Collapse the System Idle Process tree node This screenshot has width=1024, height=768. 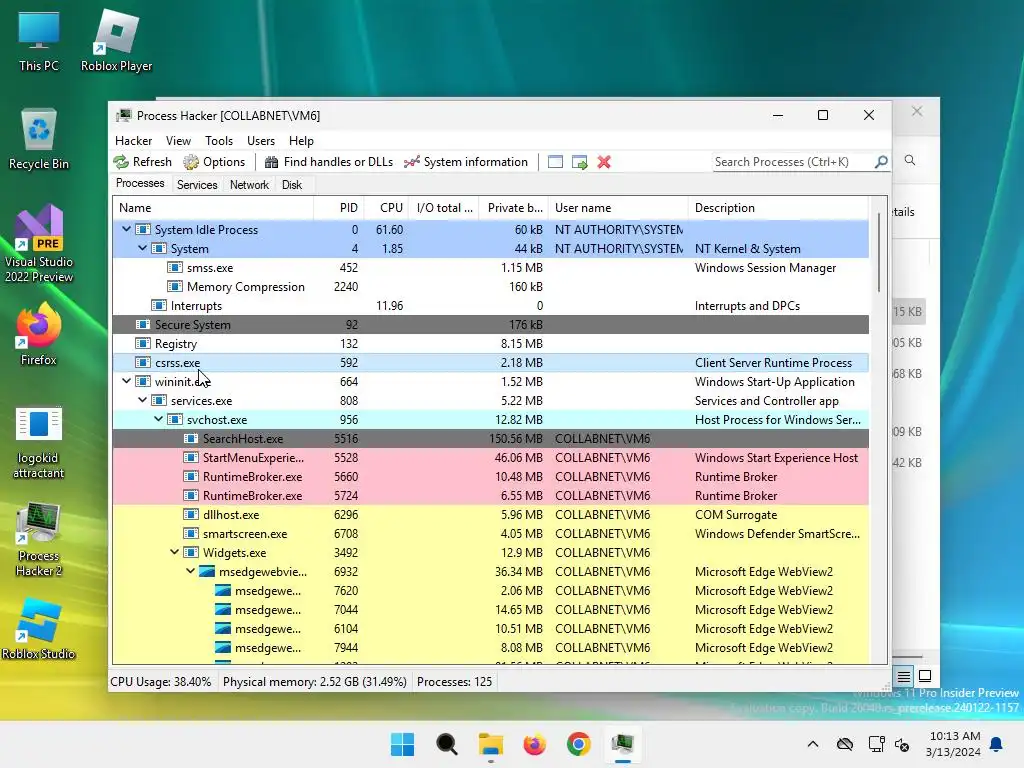(127, 229)
